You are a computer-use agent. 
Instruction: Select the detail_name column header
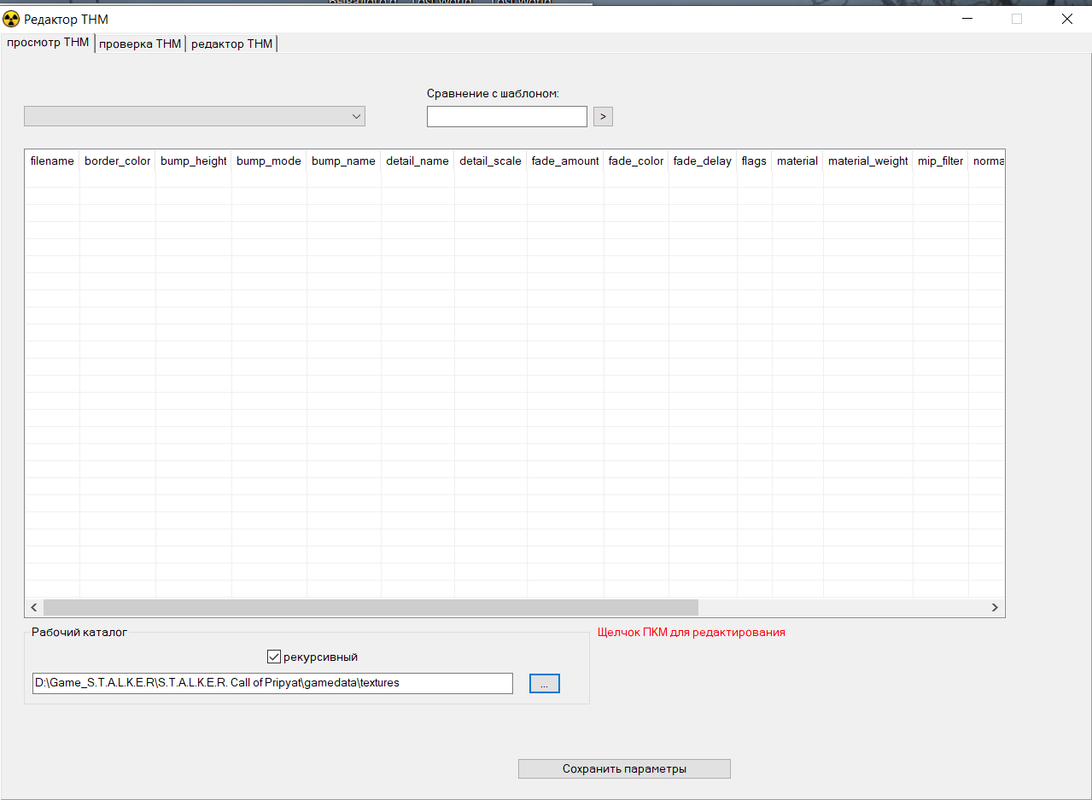[x=418, y=161]
